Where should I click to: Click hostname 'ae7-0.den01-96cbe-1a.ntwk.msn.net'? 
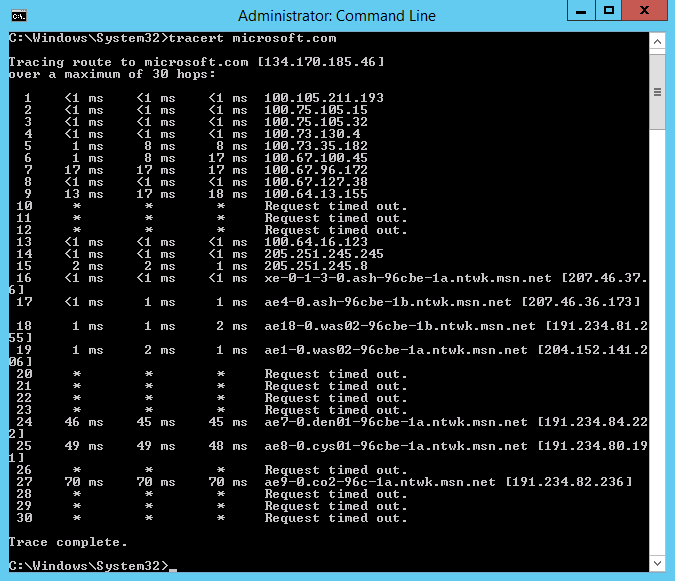pos(396,422)
